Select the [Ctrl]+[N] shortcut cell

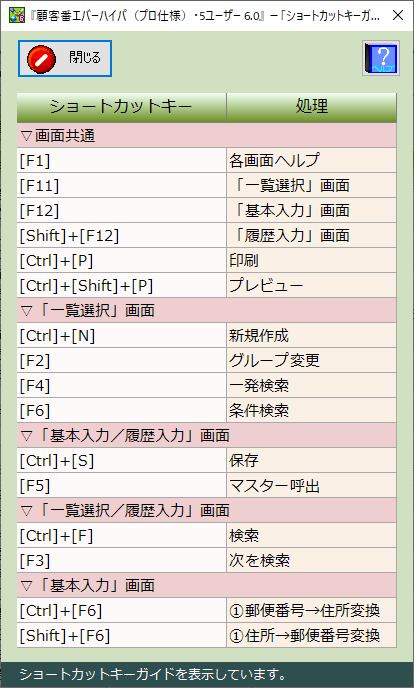121,336
